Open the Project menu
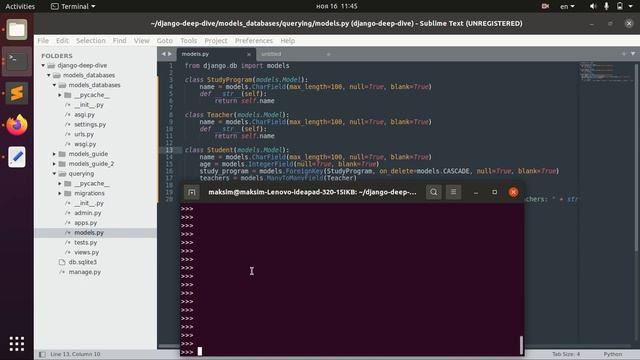Screen dimensions: 640x360 (x=216, y=40)
